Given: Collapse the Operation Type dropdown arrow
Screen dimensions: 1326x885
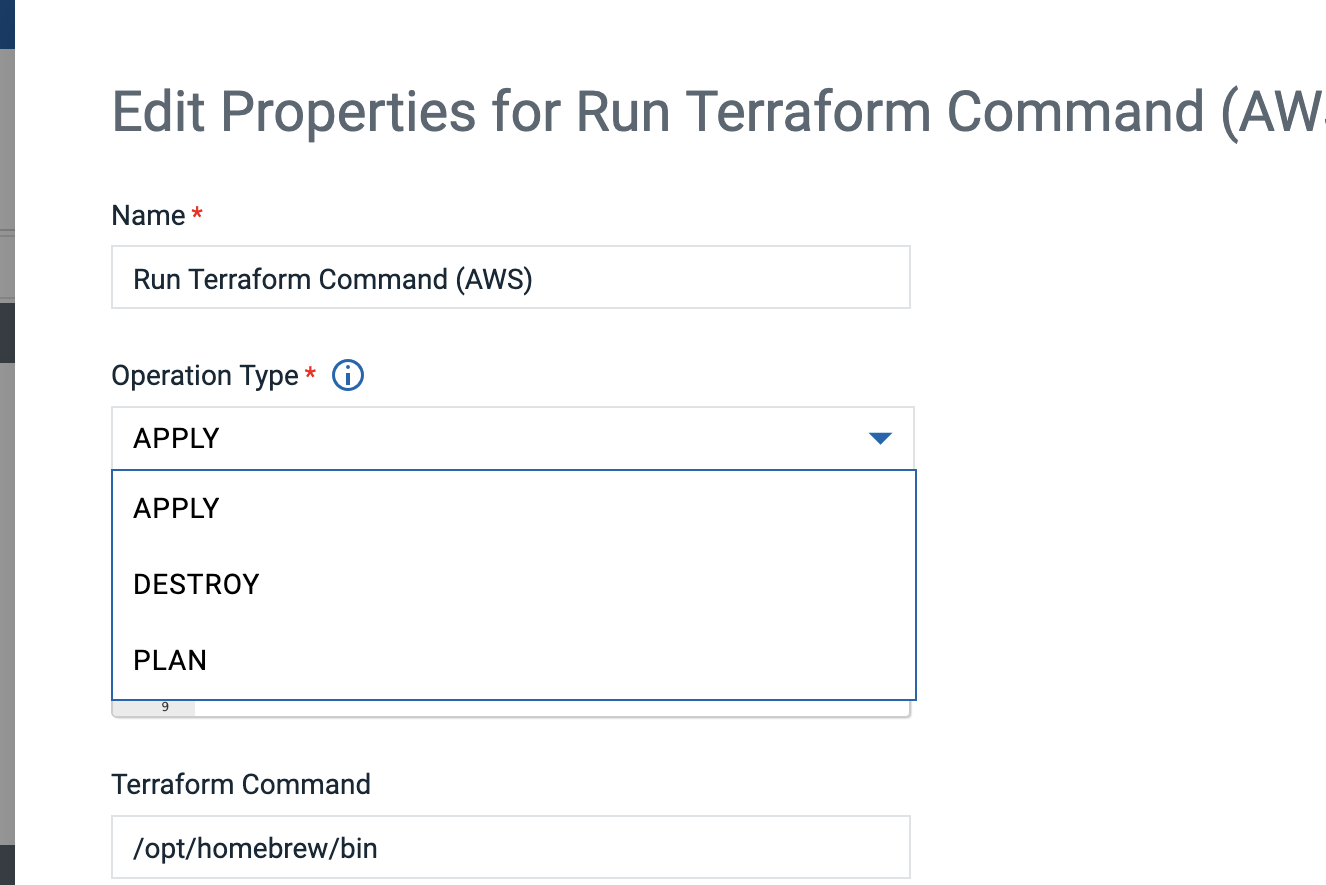Looking at the screenshot, I should (x=880, y=438).
